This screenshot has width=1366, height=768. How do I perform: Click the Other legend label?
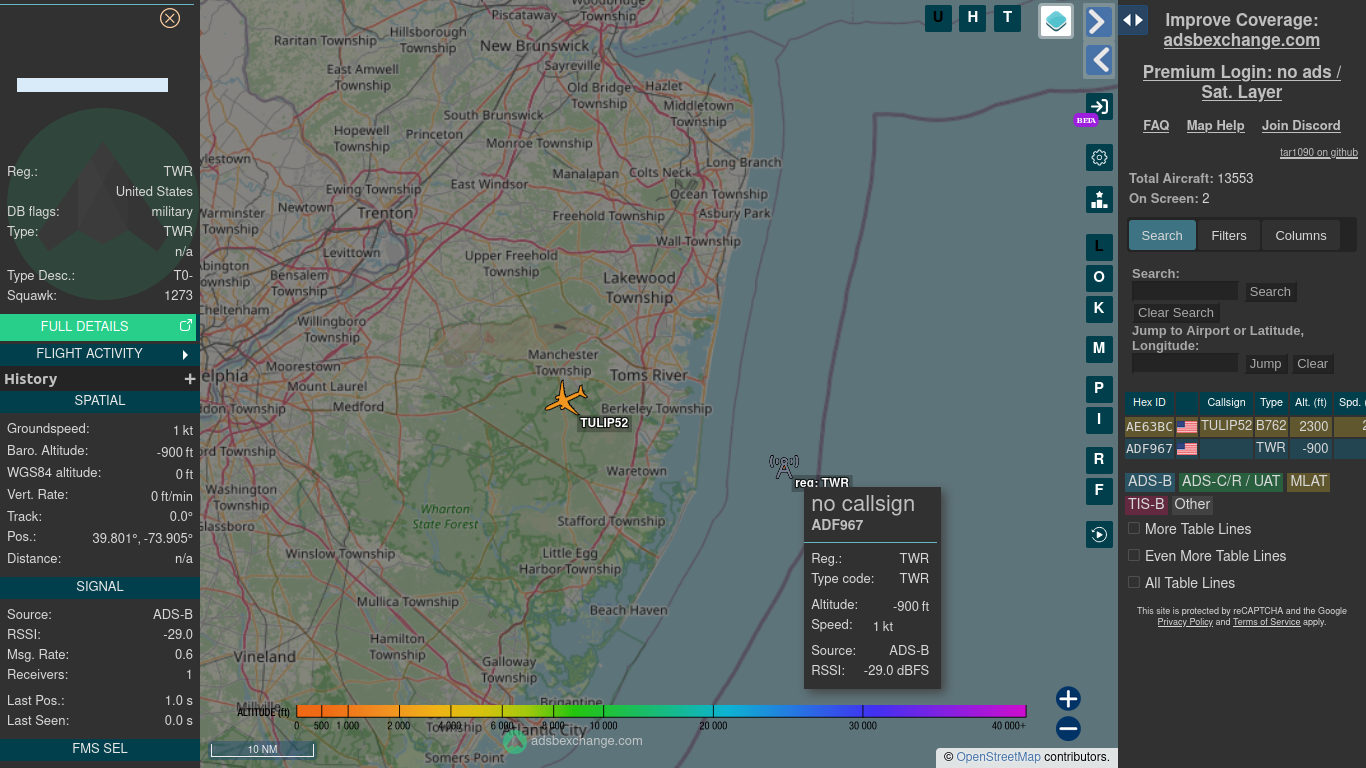click(1192, 504)
